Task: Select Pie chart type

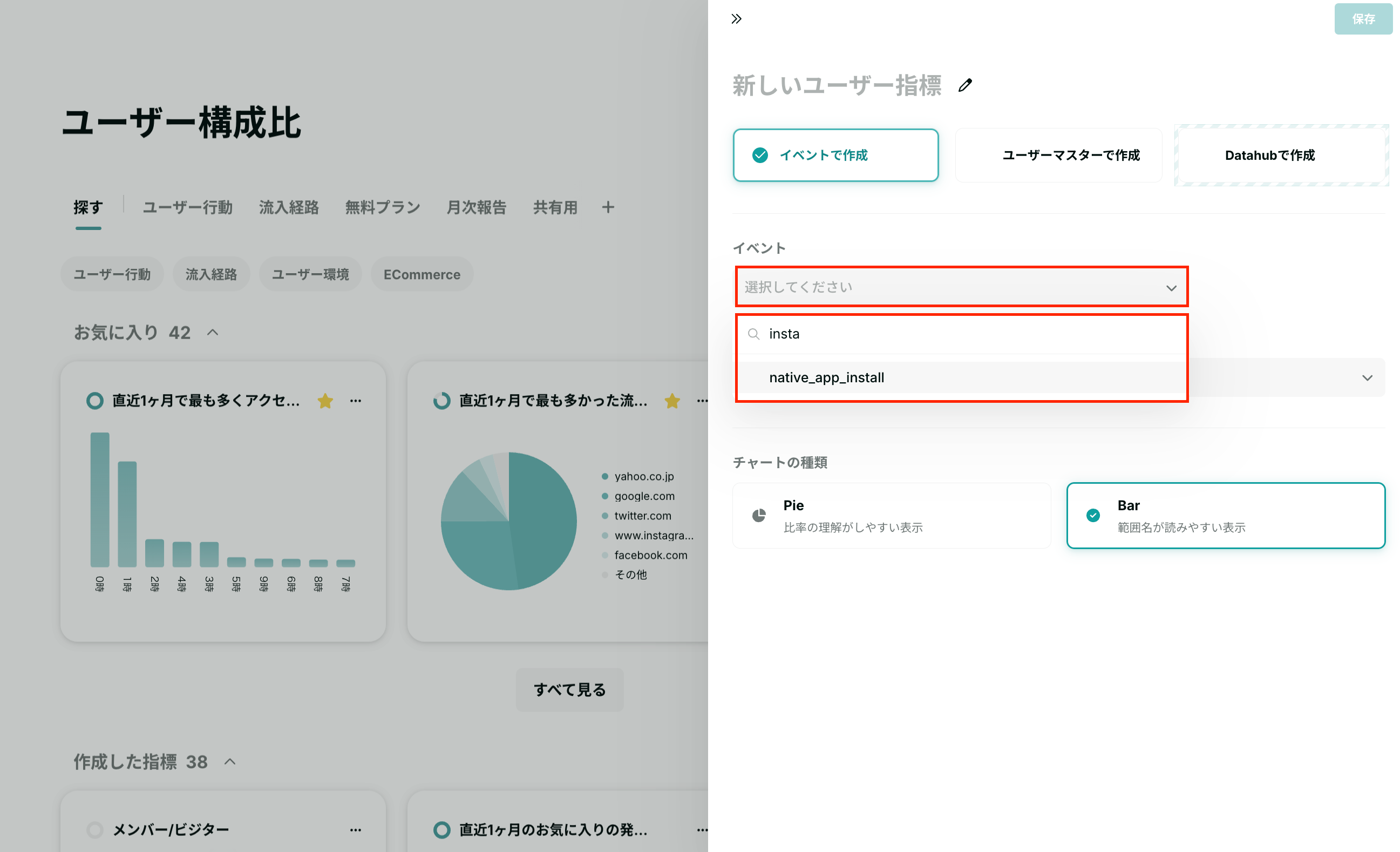Action: (x=891, y=516)
